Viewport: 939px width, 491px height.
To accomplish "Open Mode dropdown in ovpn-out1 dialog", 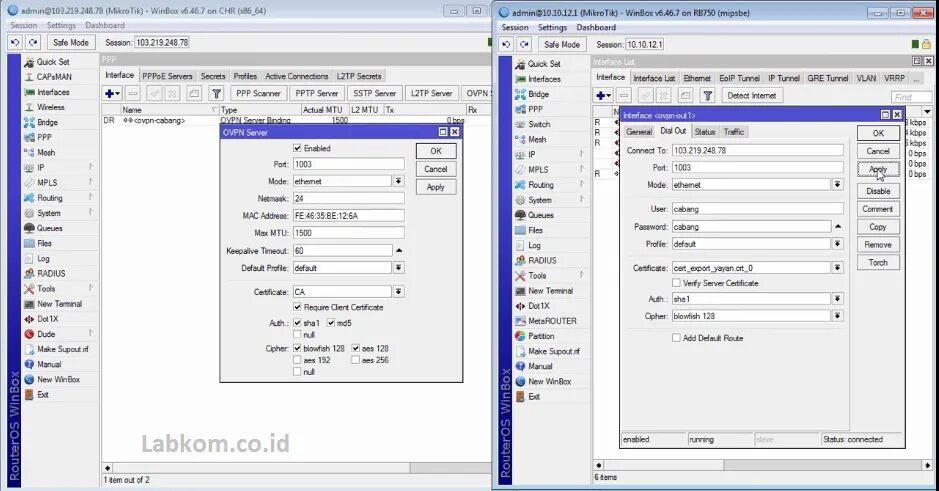I will [x=837, y=184].
